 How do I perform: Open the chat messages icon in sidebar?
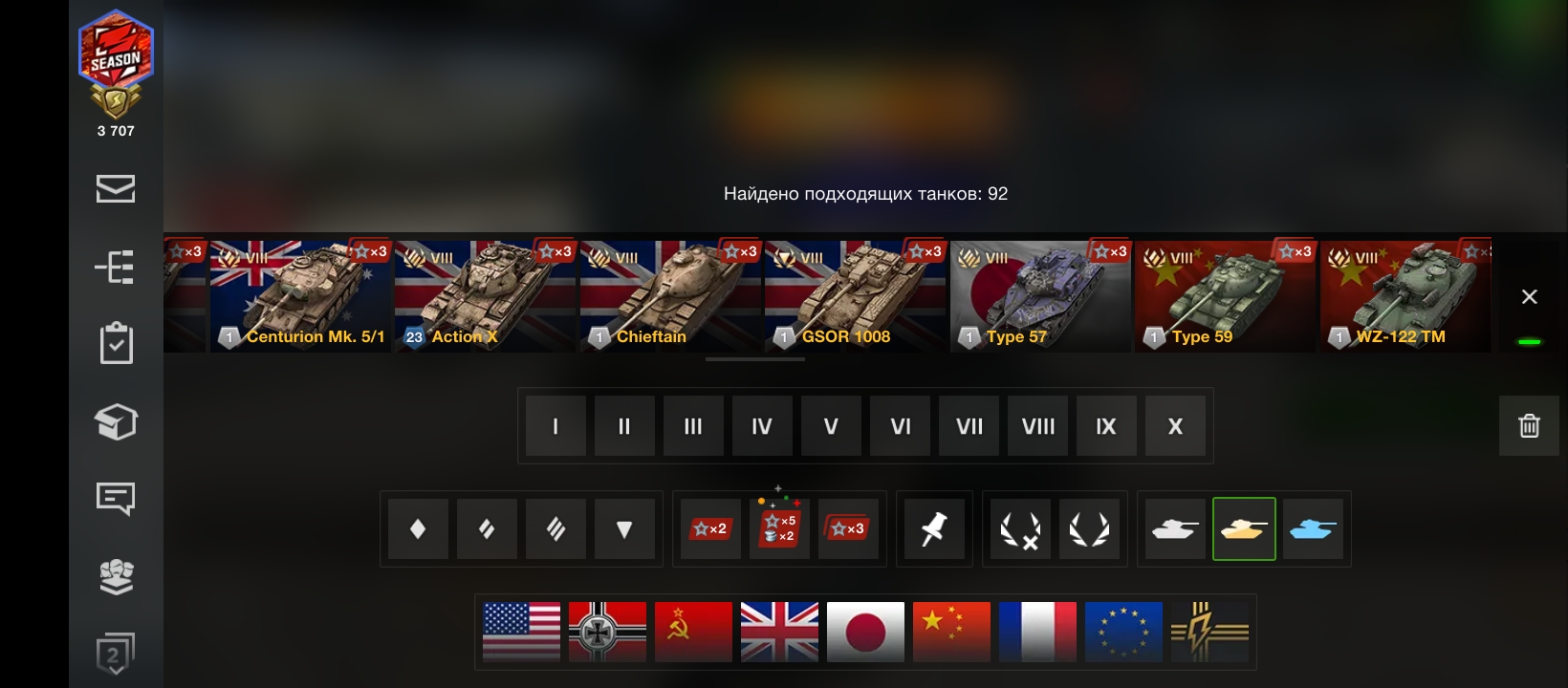(116, 499)
